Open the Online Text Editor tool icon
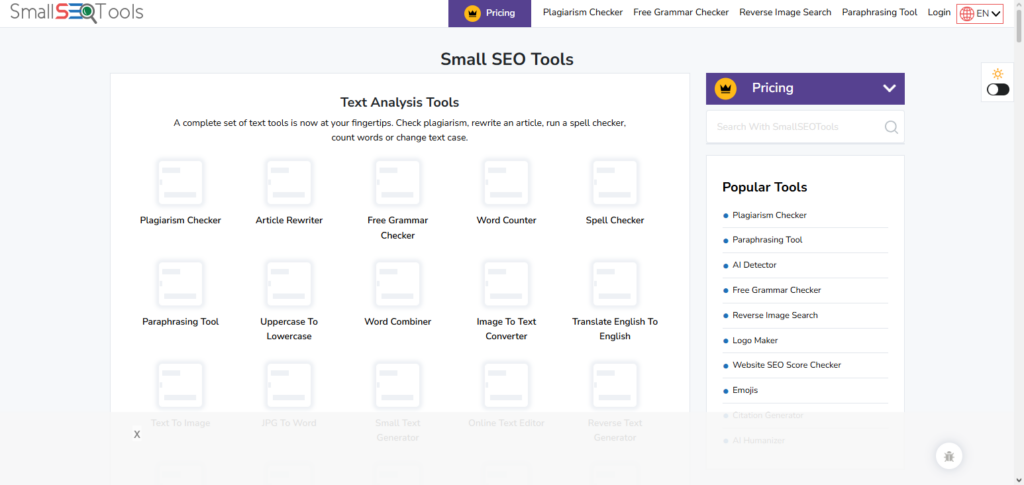1024x485 pixels. (506, 385)
